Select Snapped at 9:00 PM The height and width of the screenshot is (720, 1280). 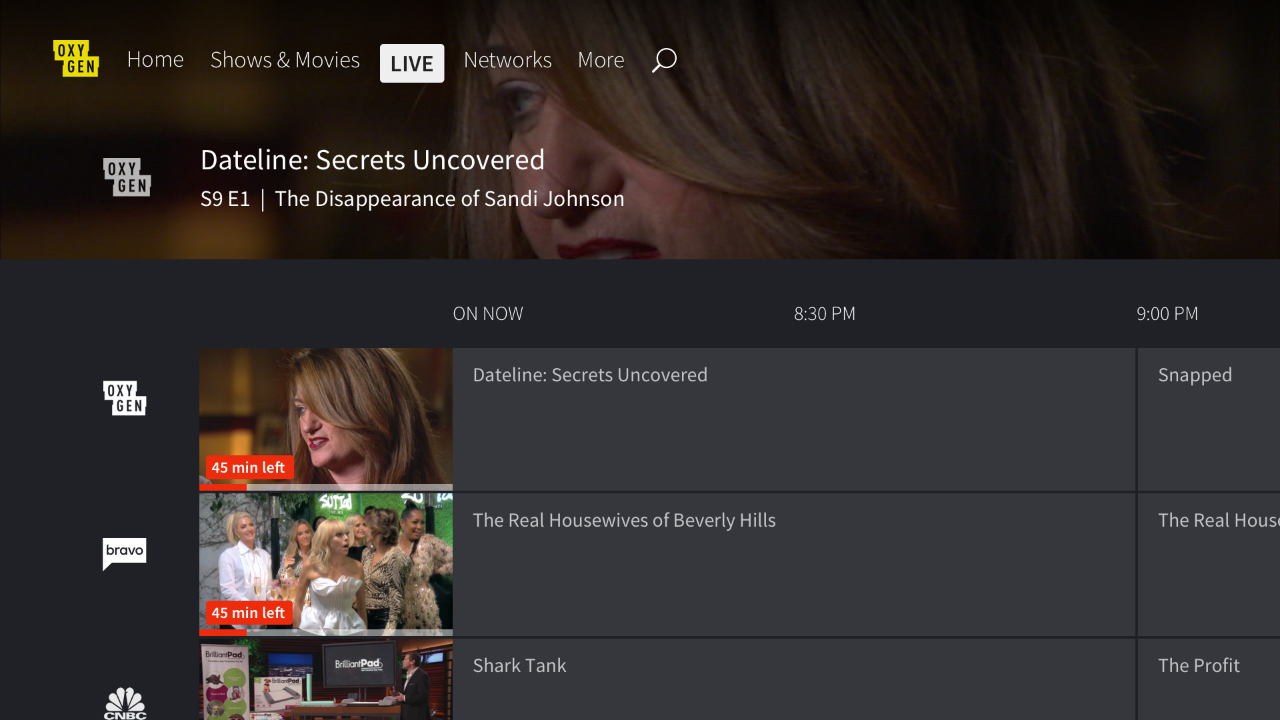[x=1209, y=419]
